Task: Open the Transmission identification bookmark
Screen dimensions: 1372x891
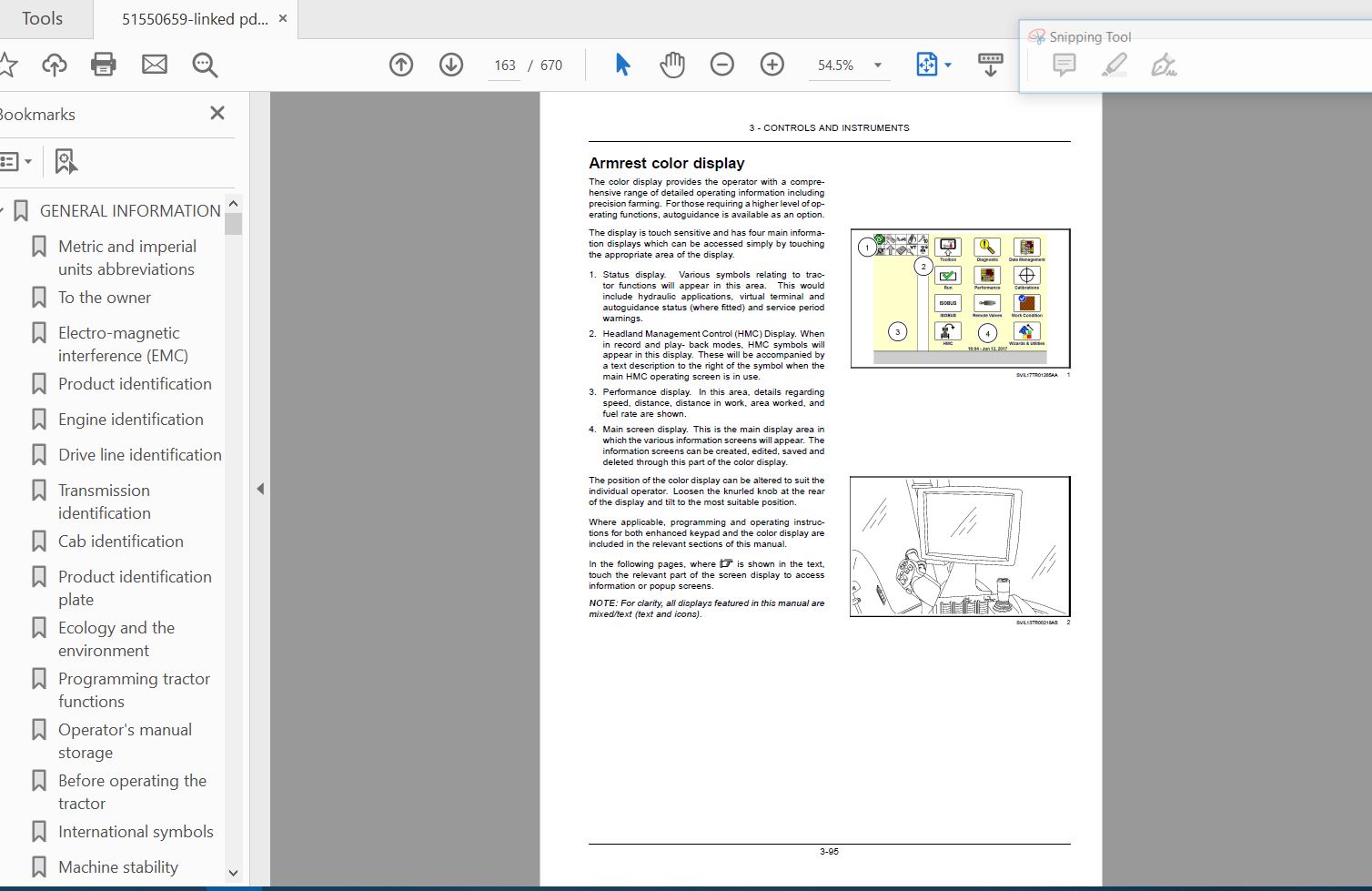Action: point(105,501)
